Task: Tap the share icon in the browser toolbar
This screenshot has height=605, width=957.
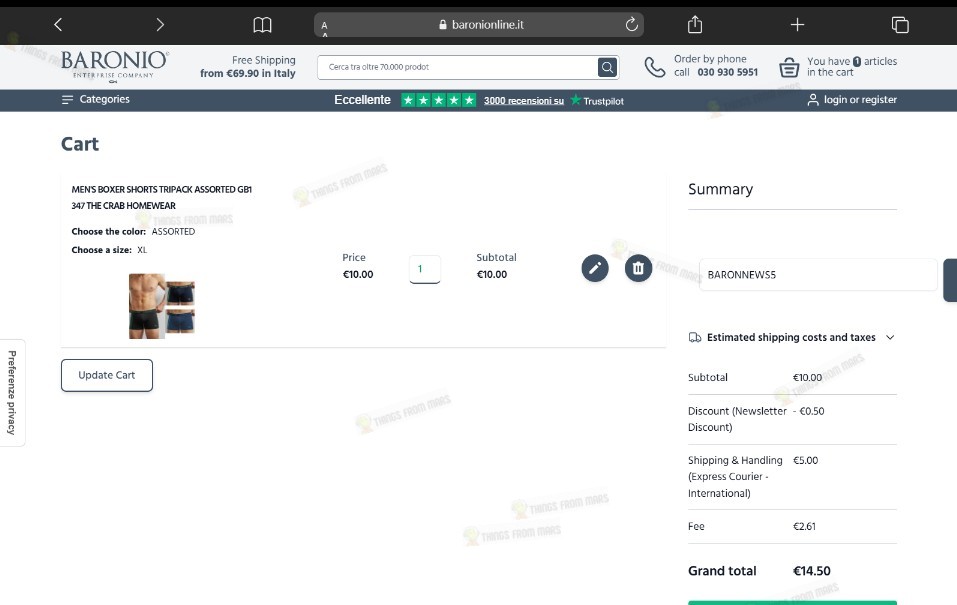Action: (x=695, y=24)
